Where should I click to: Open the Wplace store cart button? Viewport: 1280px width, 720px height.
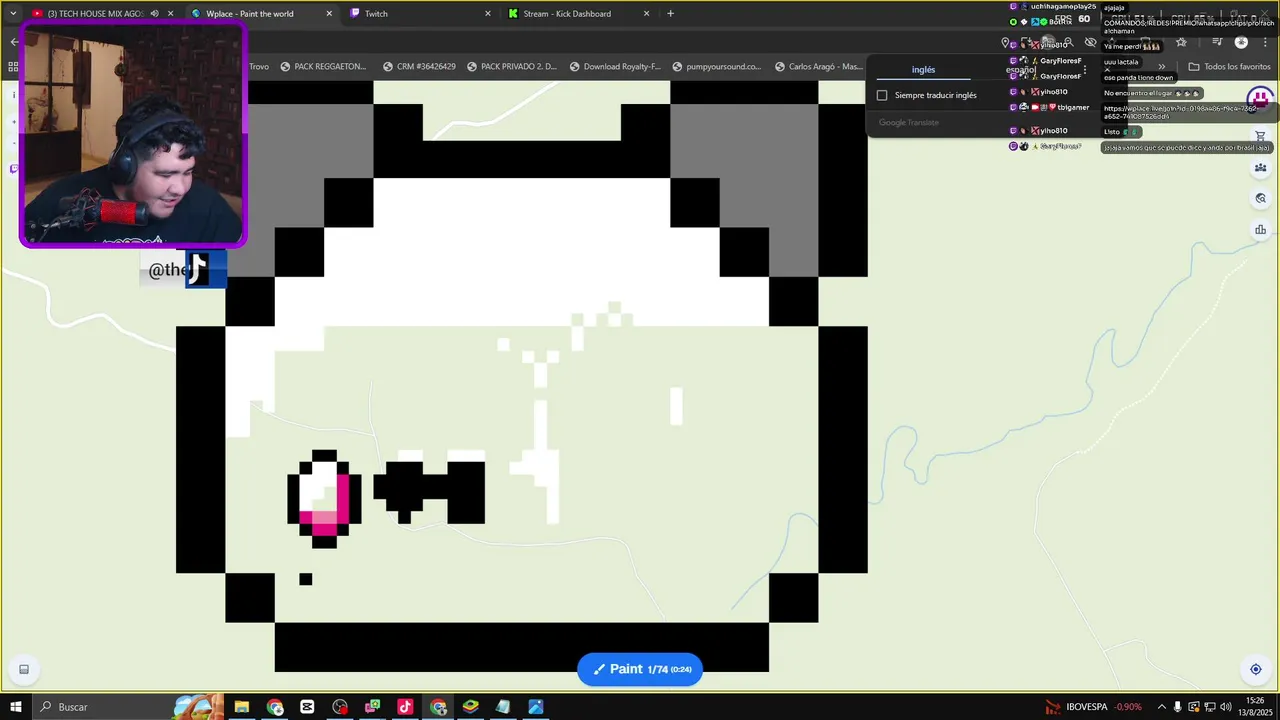point(1260,136)
